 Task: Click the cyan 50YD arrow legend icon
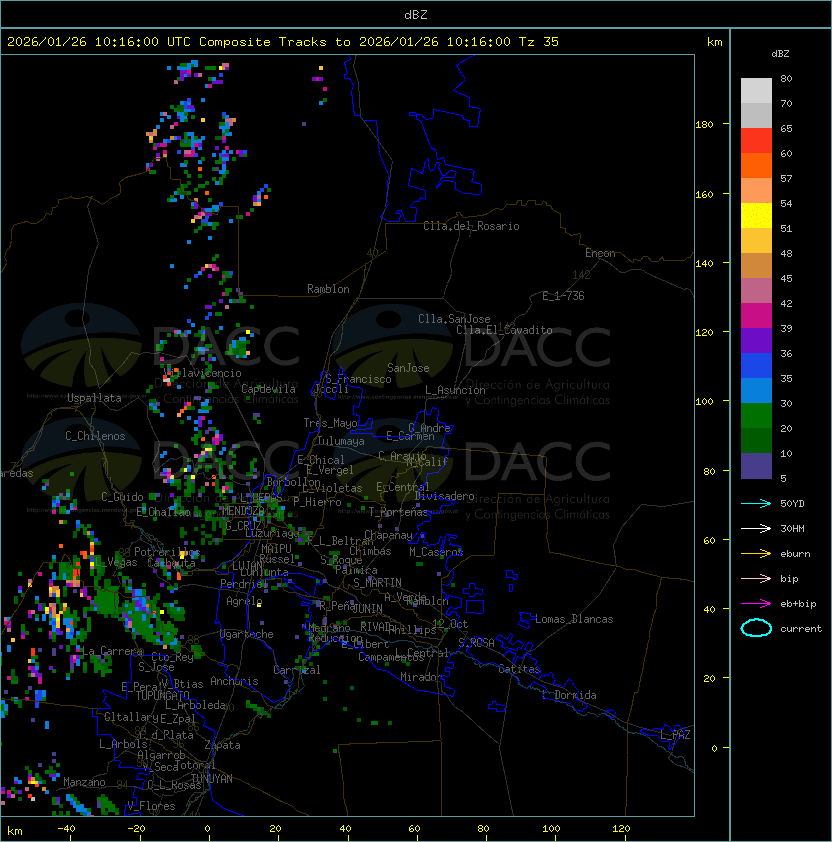point(756,503)
